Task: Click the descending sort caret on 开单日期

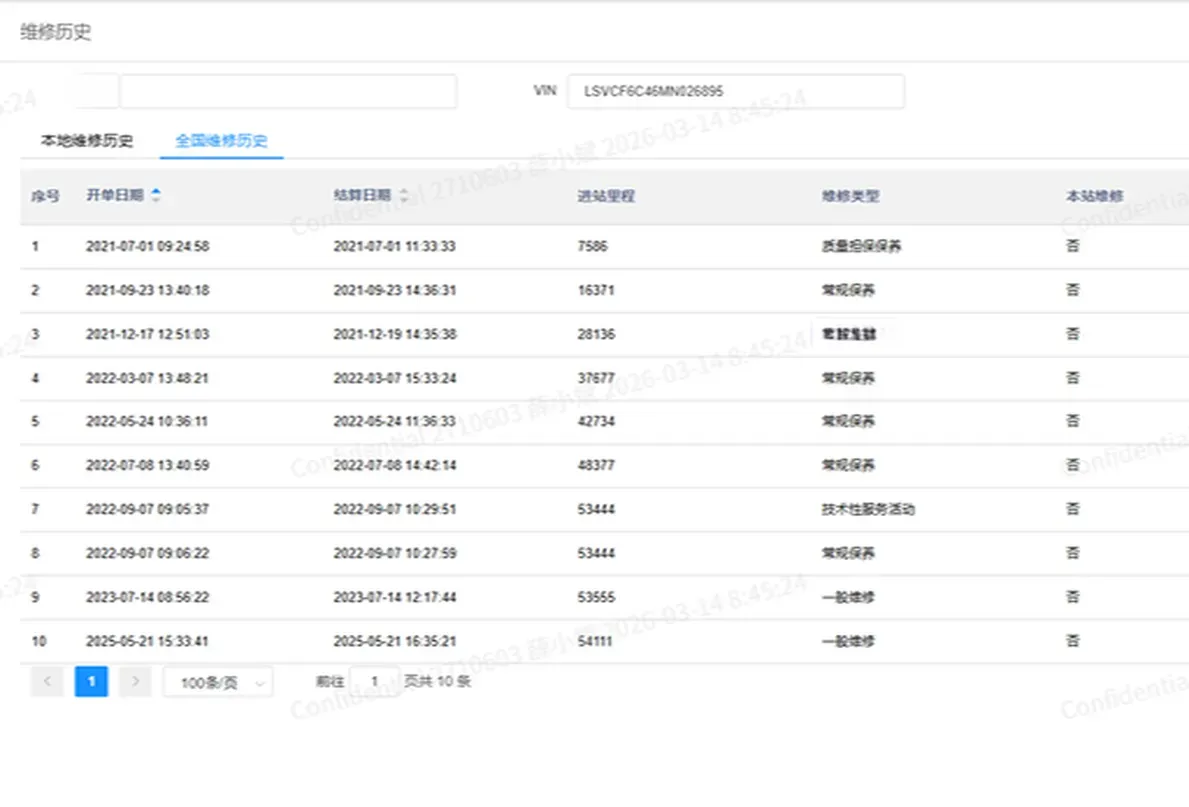Action: (x=157, y=200)
